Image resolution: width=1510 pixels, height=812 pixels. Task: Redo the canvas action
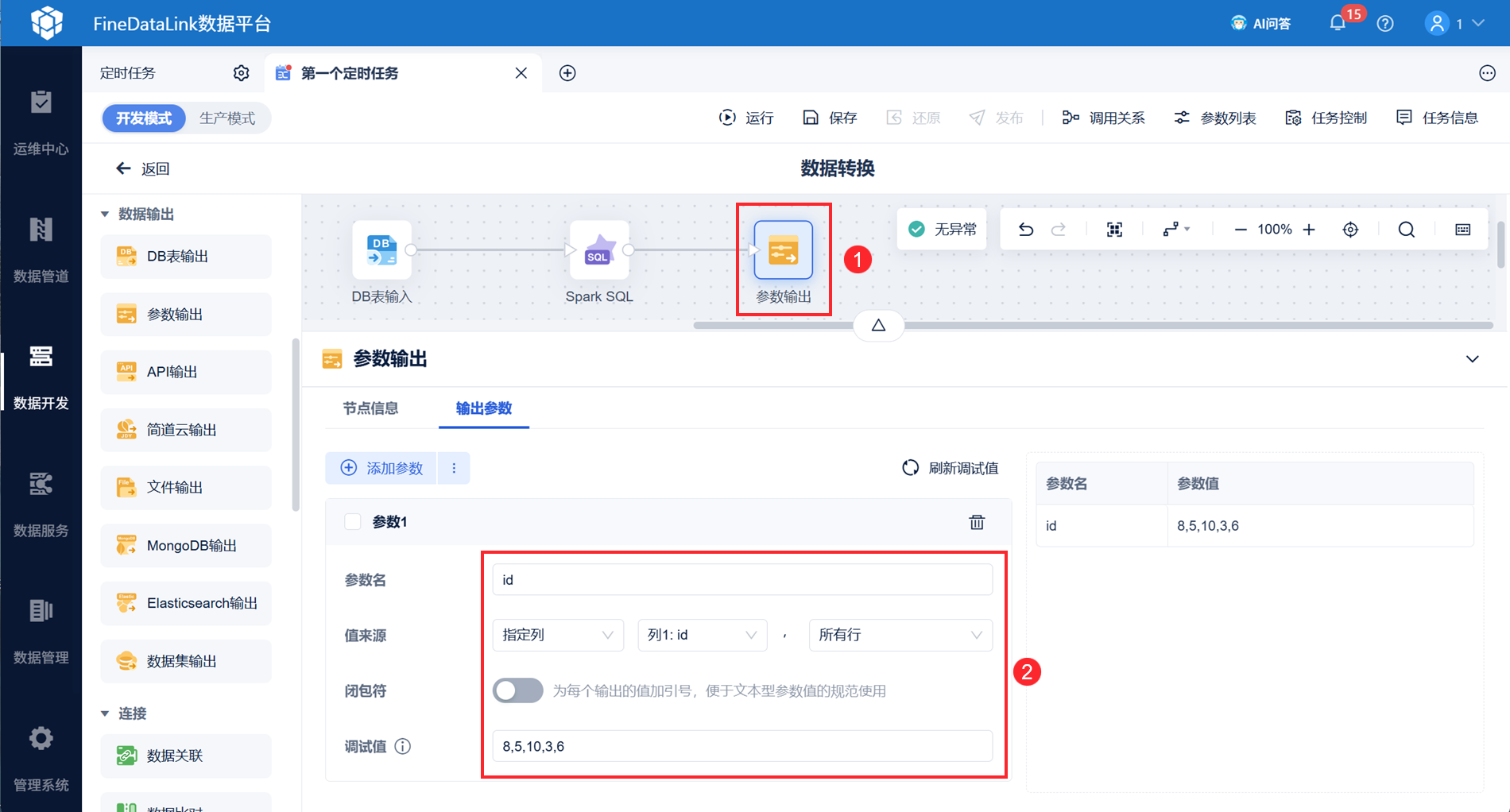pos(1059,230)
